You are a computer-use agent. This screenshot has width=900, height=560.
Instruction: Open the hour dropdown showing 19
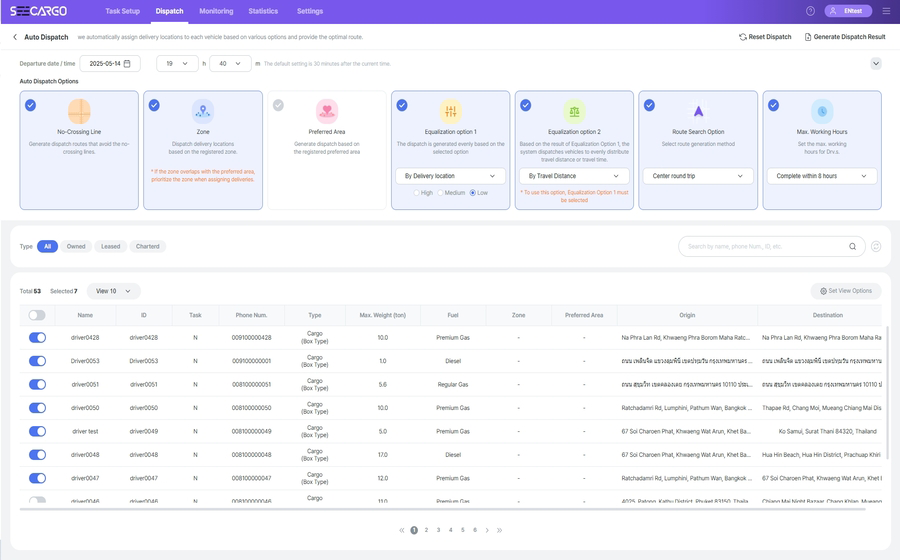click(177, 64)
